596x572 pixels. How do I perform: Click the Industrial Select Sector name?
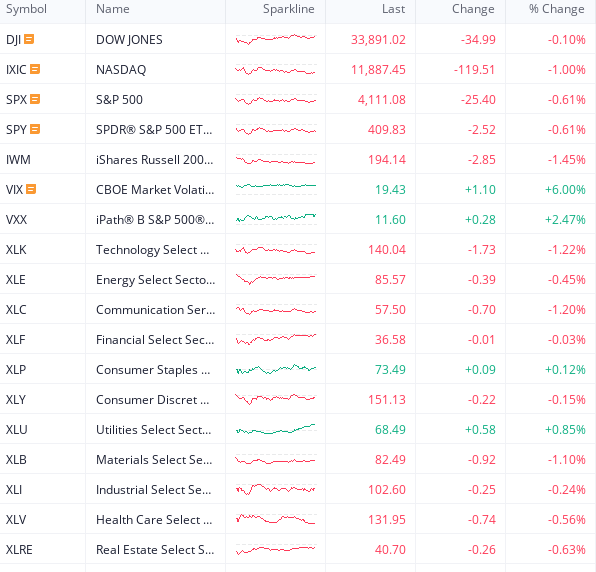pyautogui.click(x=154, y=490)
